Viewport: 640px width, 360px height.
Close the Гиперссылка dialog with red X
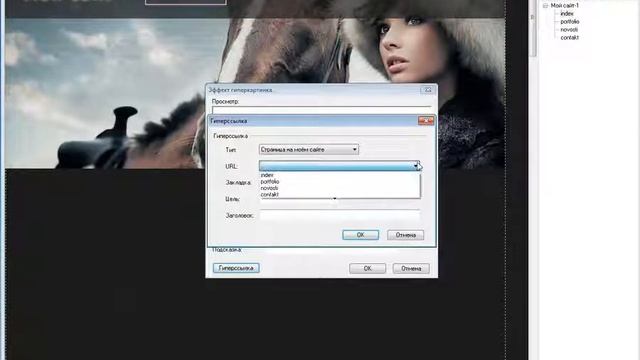(426, 121)
